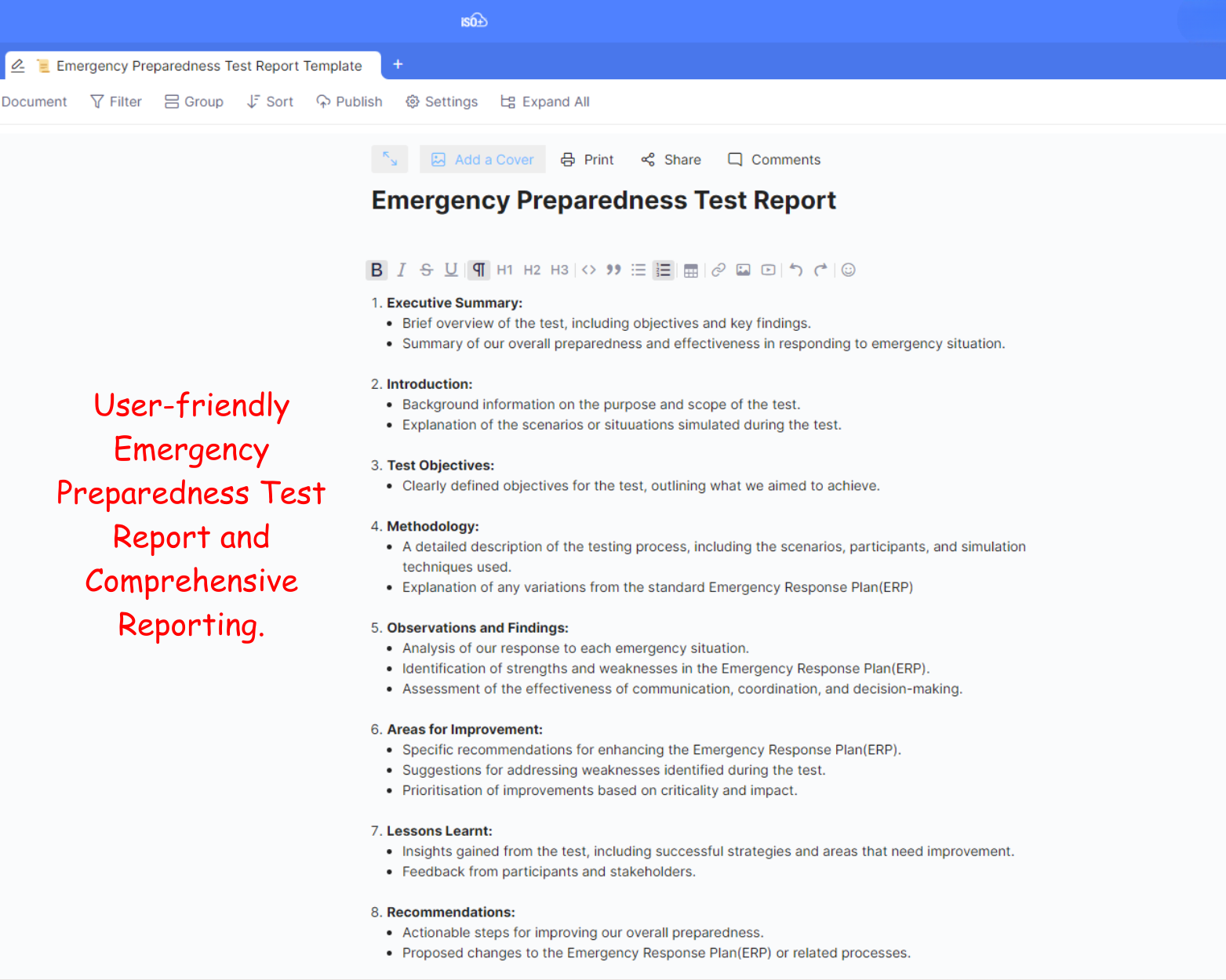This screenshot has height=980, width=1226.
Task: Toggle italic text formatting
Action: (x=402, y=270)
